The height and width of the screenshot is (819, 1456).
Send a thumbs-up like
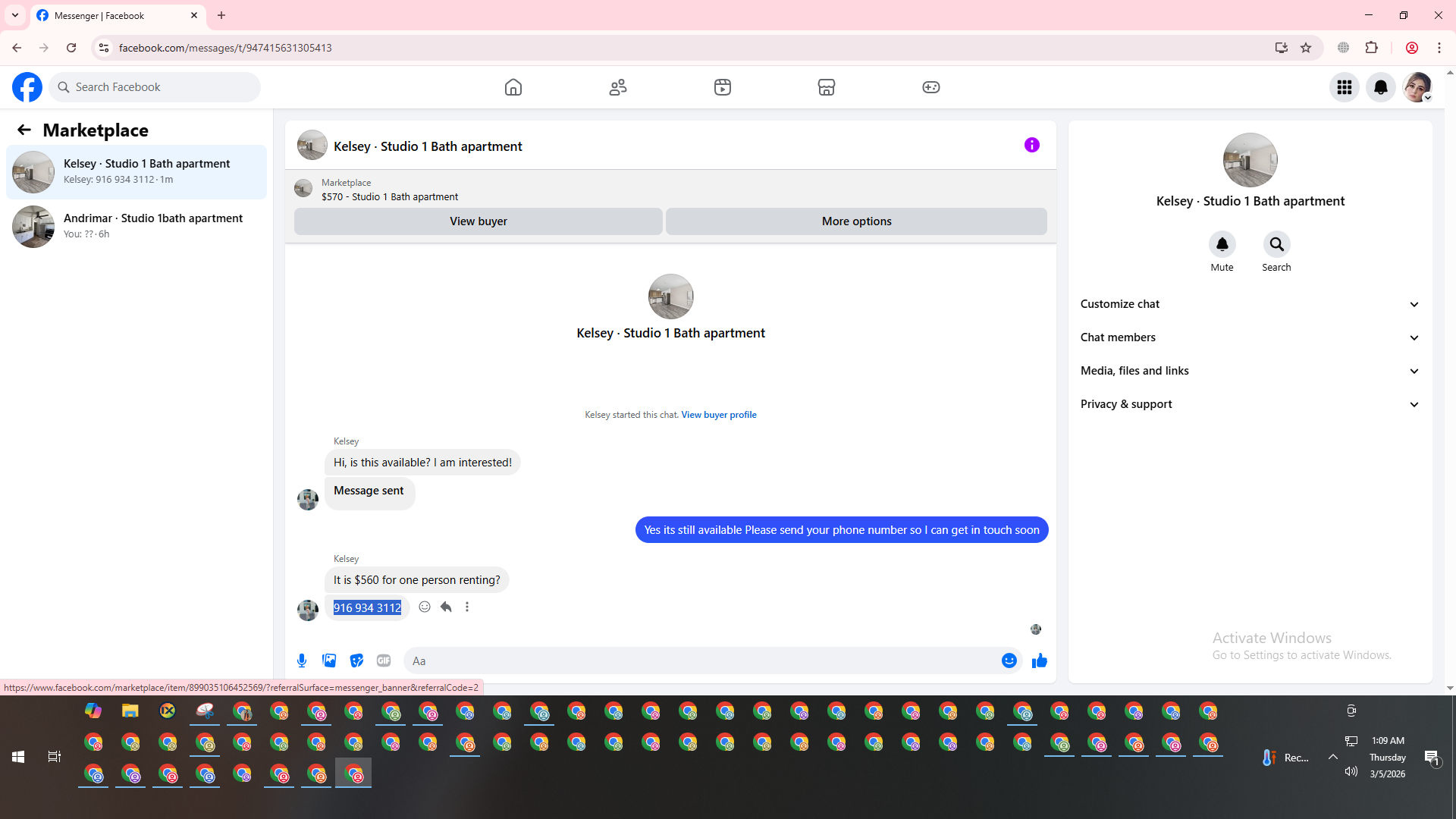click(x=1040, y=661)
